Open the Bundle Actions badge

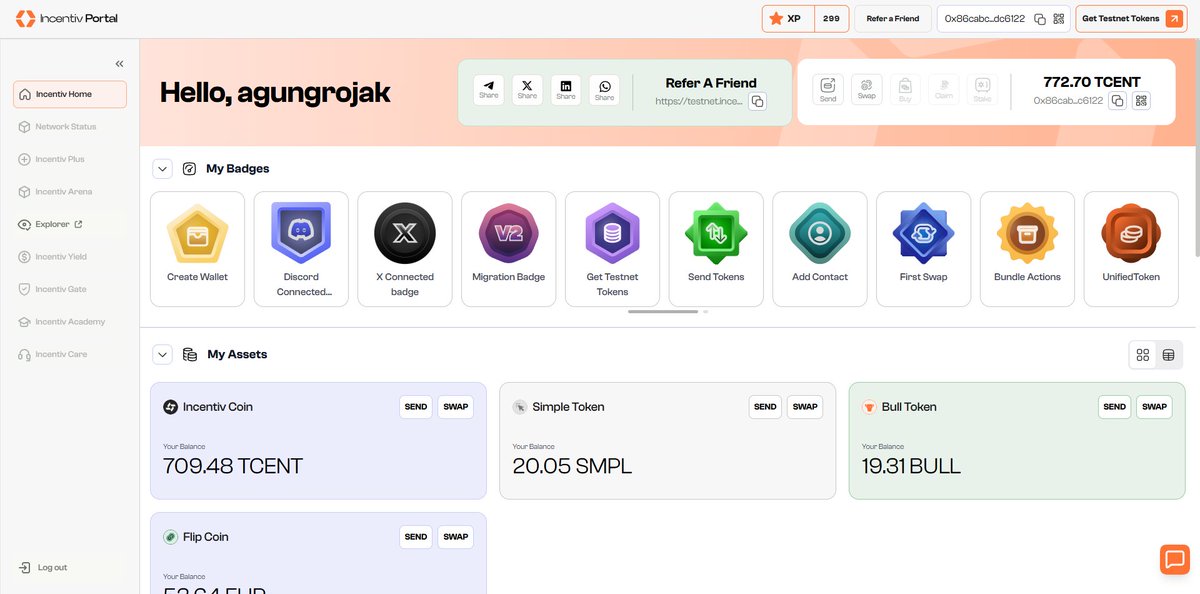point(1027,249)
